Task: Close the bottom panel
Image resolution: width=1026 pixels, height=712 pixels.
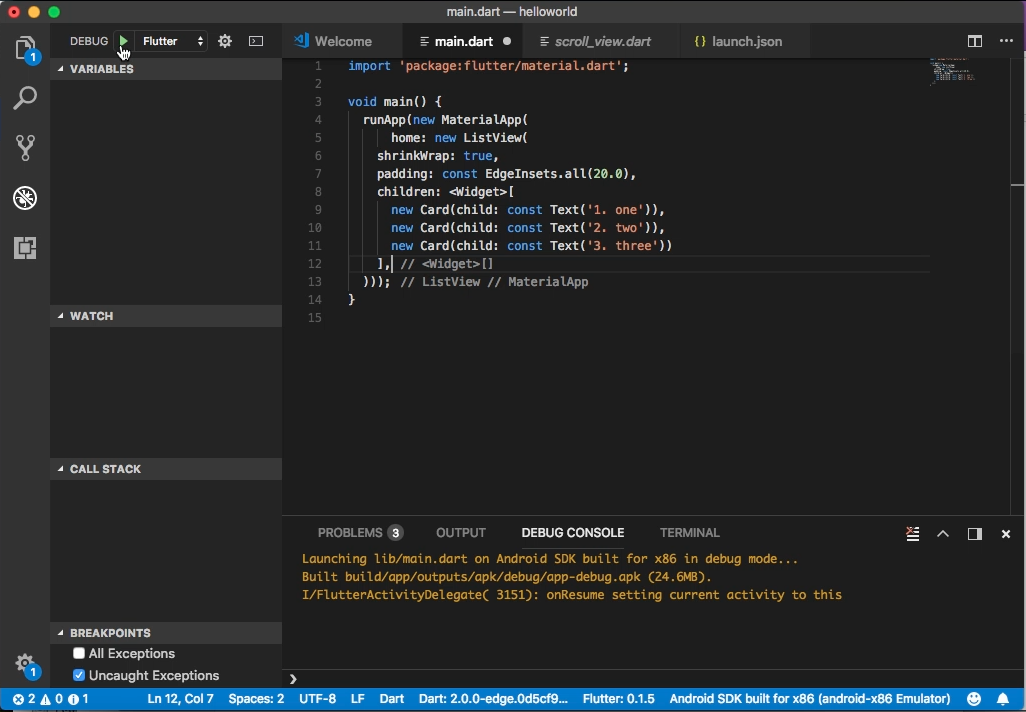Action: [1006, 534]
